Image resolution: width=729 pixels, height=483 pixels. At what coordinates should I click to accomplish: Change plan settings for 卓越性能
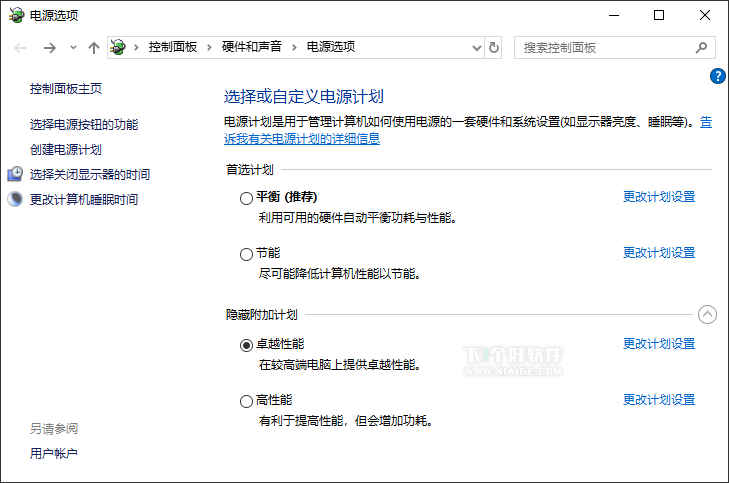point(659,344)
